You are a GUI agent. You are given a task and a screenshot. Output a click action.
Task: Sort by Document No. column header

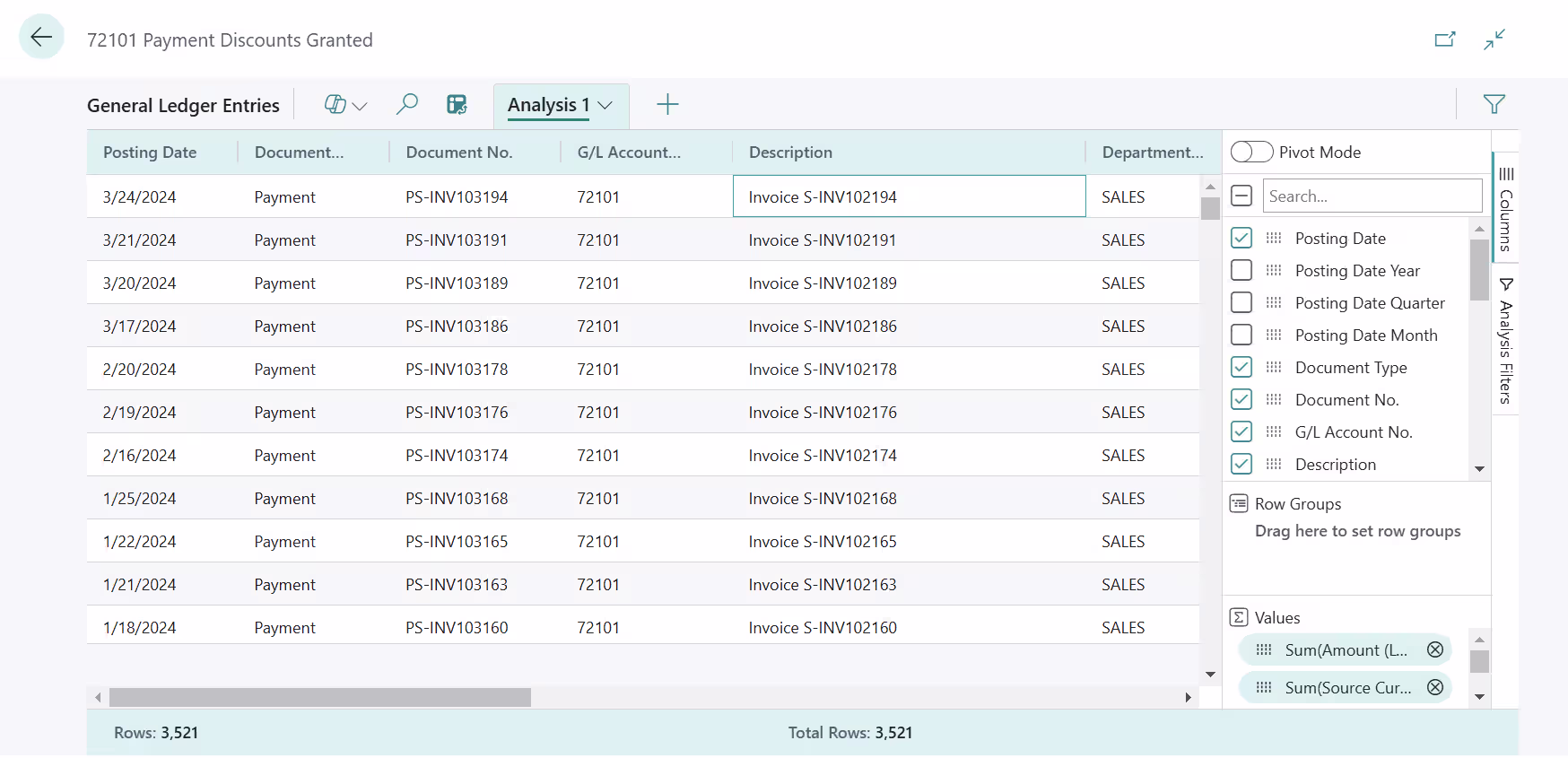click(x=459, y=152)
